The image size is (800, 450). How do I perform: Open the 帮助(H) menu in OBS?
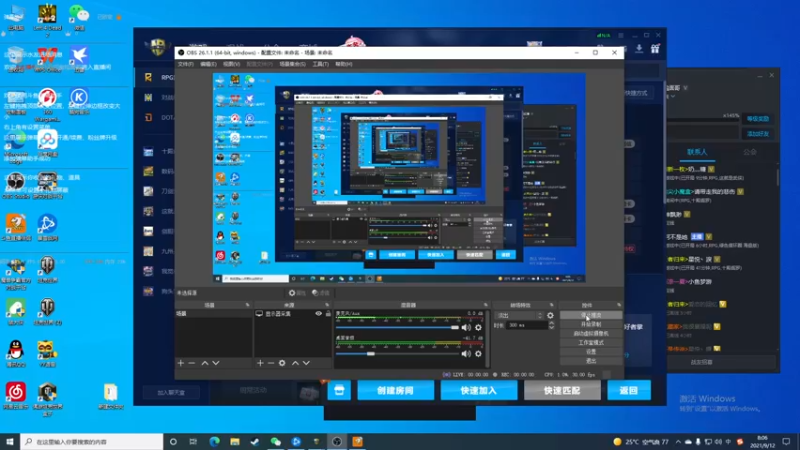(x=343, y=64)
